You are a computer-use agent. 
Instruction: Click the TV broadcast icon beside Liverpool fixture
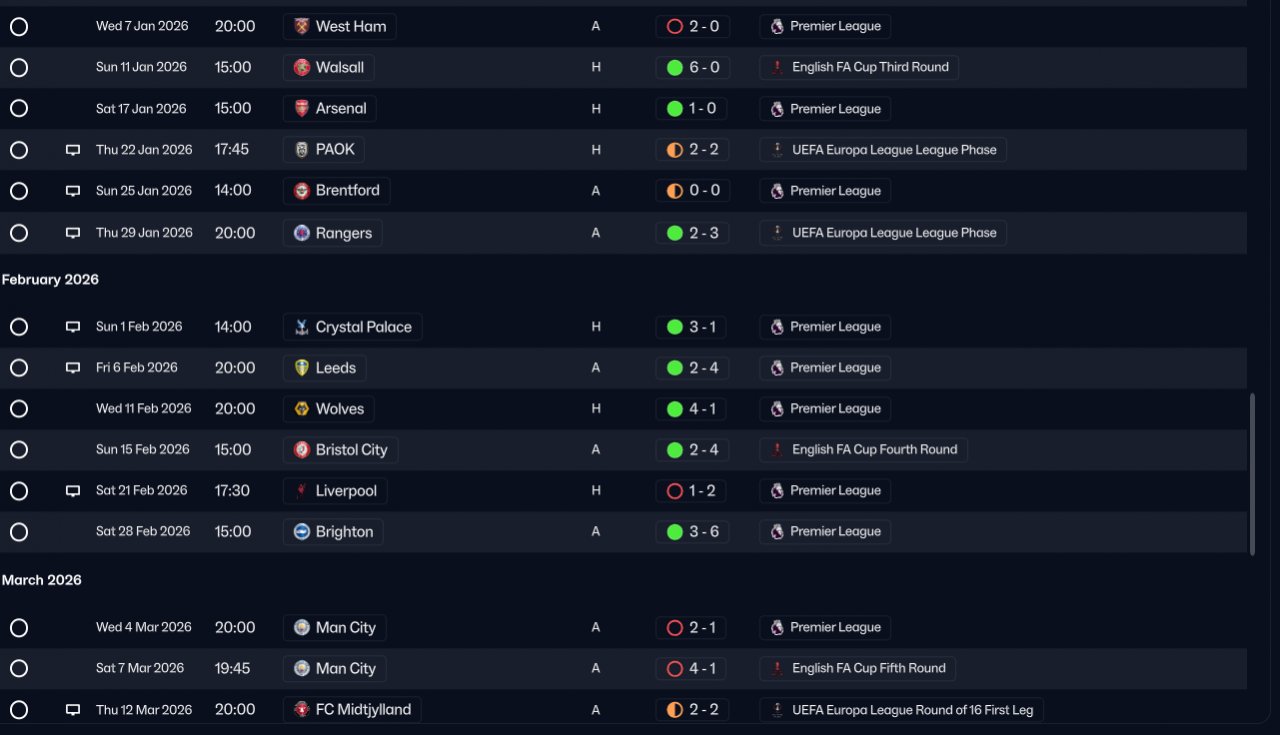(73, 491)
